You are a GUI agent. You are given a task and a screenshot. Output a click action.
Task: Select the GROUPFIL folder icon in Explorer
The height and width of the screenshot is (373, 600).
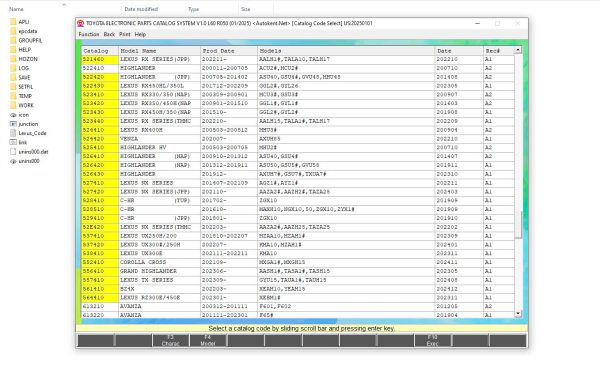13,40
